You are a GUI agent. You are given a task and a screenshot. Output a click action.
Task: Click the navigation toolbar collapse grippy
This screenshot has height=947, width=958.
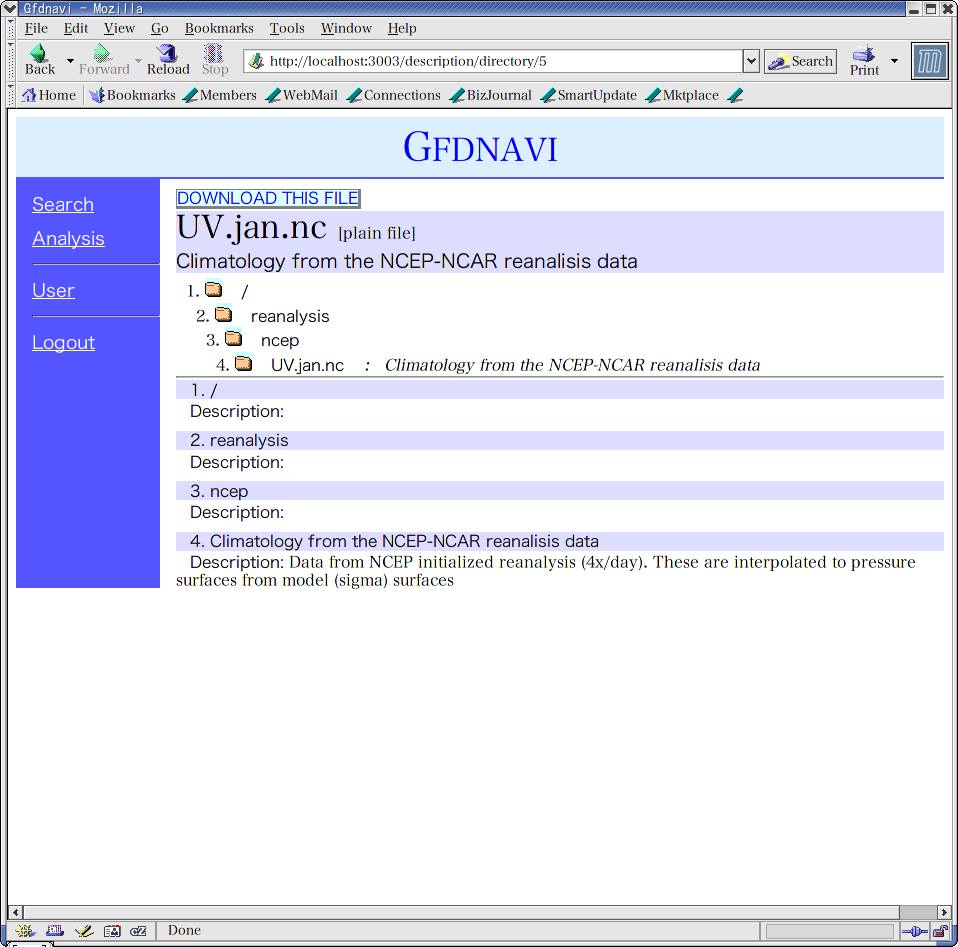tap(11, 61)
